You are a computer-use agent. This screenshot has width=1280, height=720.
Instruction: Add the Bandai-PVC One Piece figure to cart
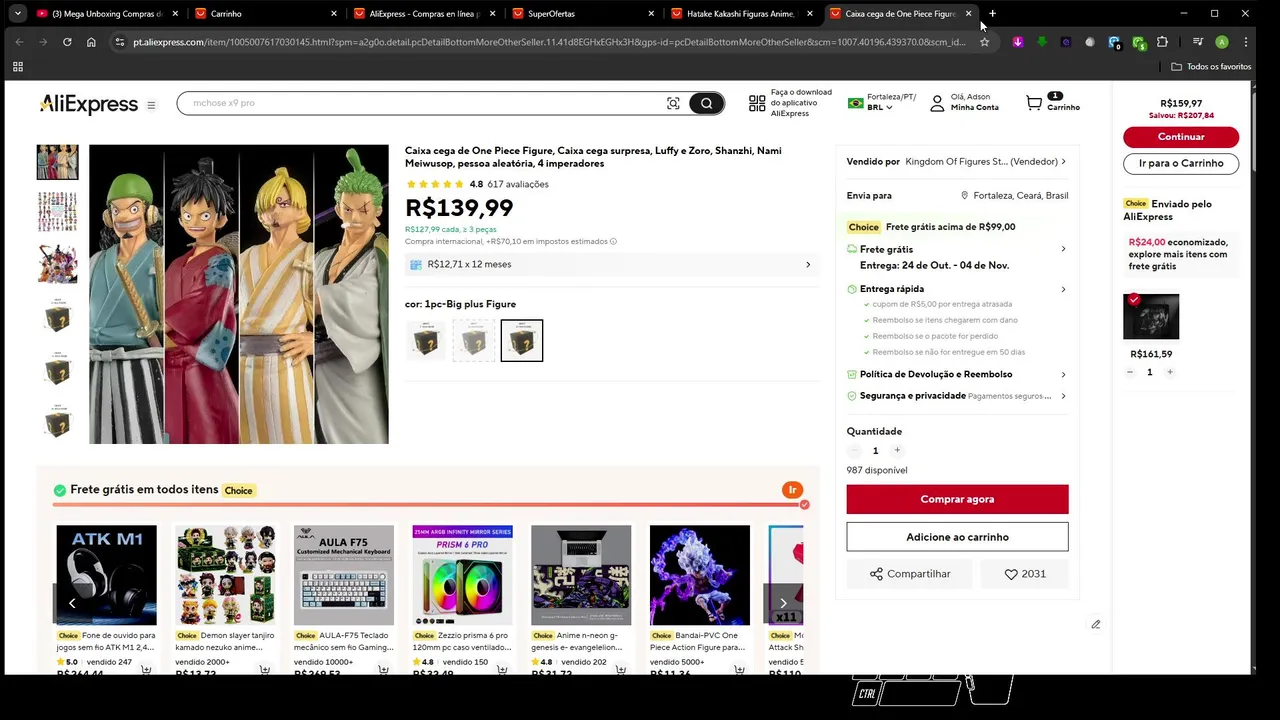(x=739, y=671)
